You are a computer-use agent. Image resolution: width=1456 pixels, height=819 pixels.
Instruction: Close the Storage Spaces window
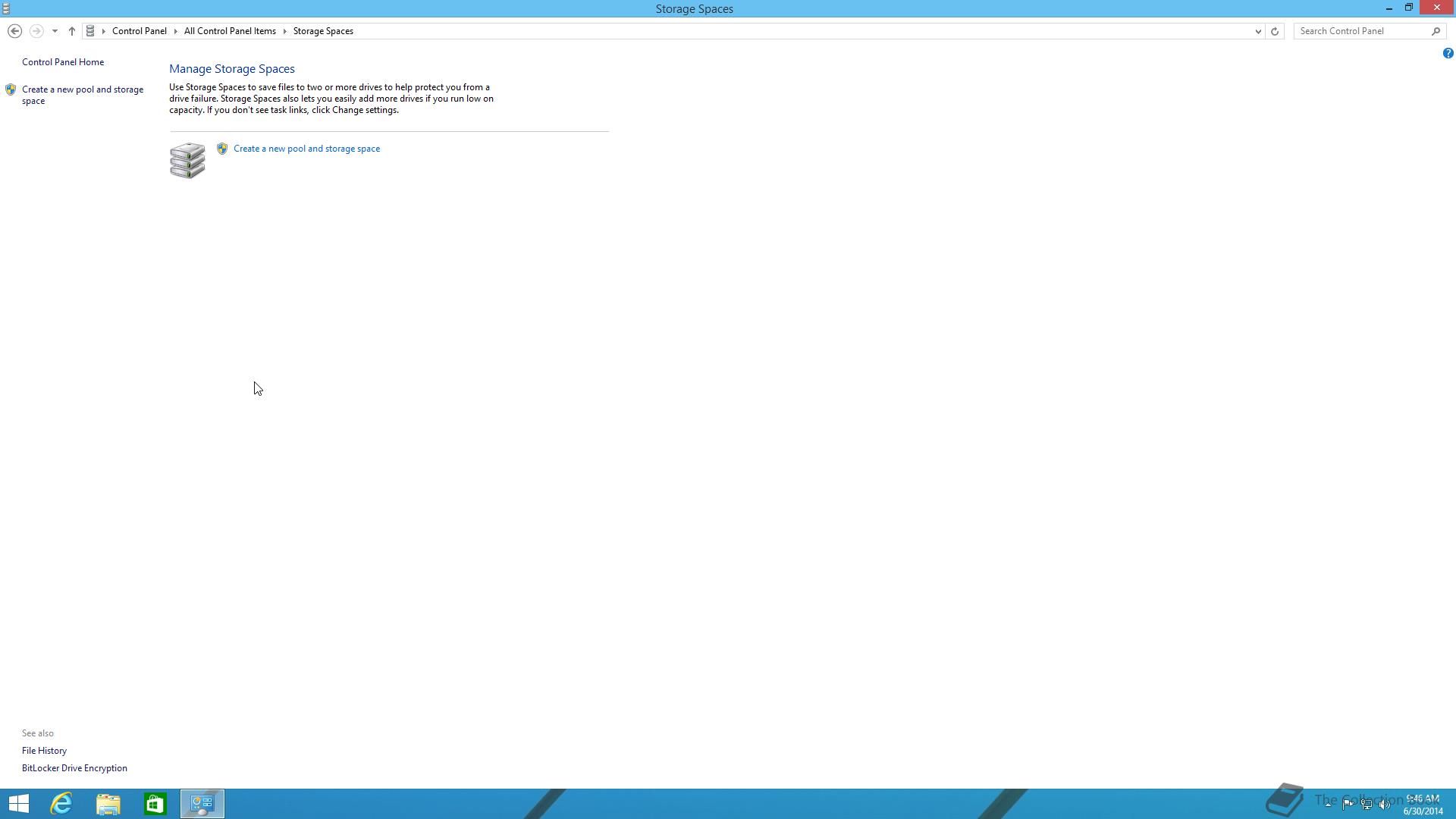click(1437, 8)
